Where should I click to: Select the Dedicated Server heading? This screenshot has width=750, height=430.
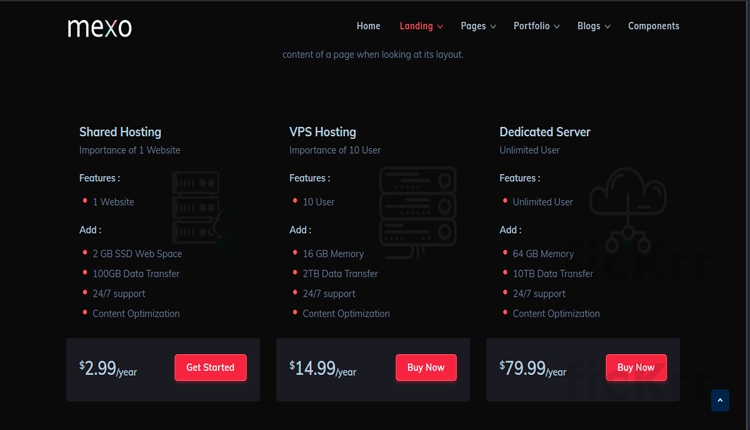click(545, 132)
